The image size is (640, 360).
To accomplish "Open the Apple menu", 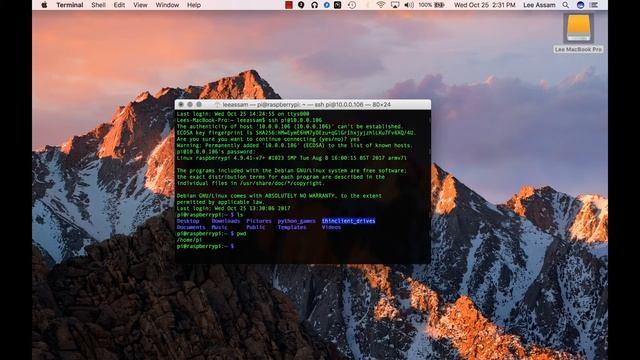I will point(44,5).
